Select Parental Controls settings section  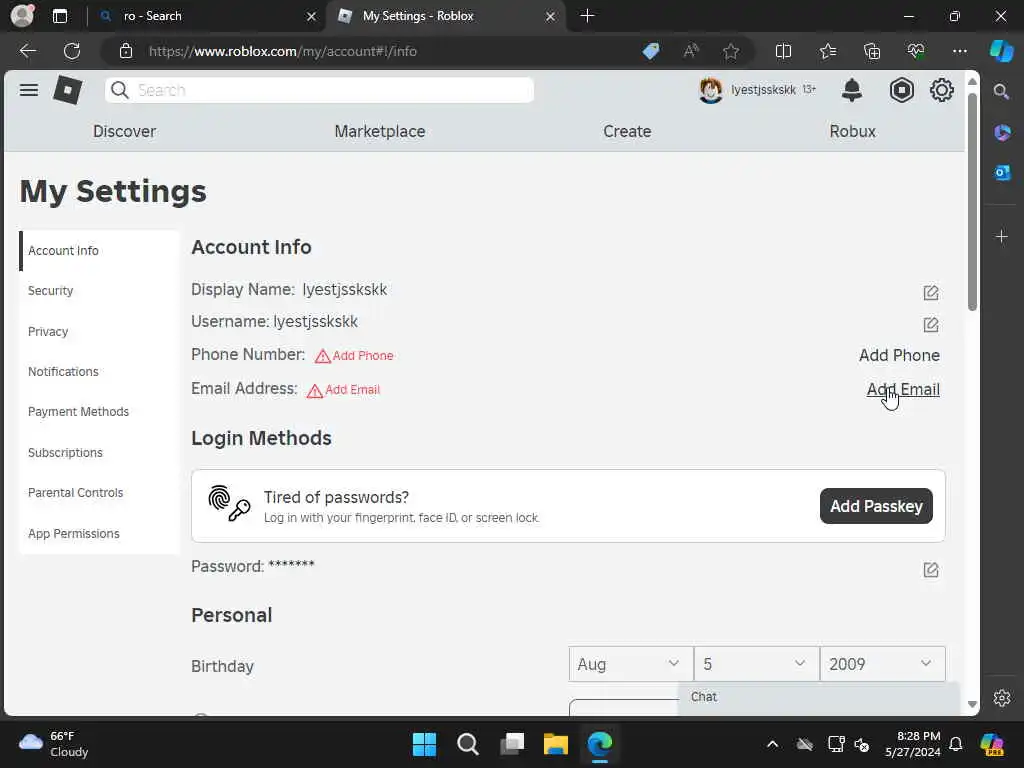tap(99, 492)
